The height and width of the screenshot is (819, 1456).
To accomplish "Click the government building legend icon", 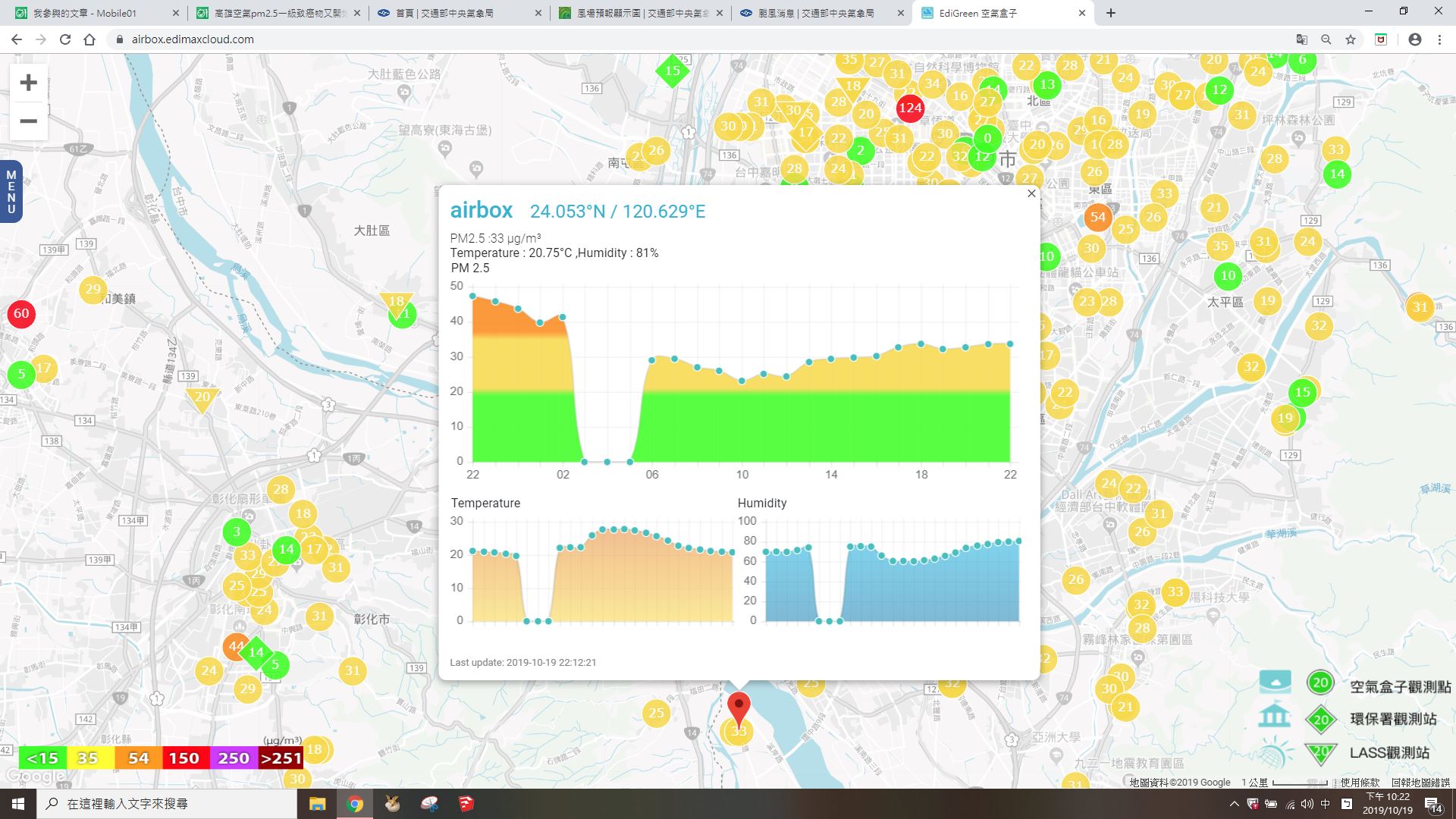I will [x=1274, y=717].
